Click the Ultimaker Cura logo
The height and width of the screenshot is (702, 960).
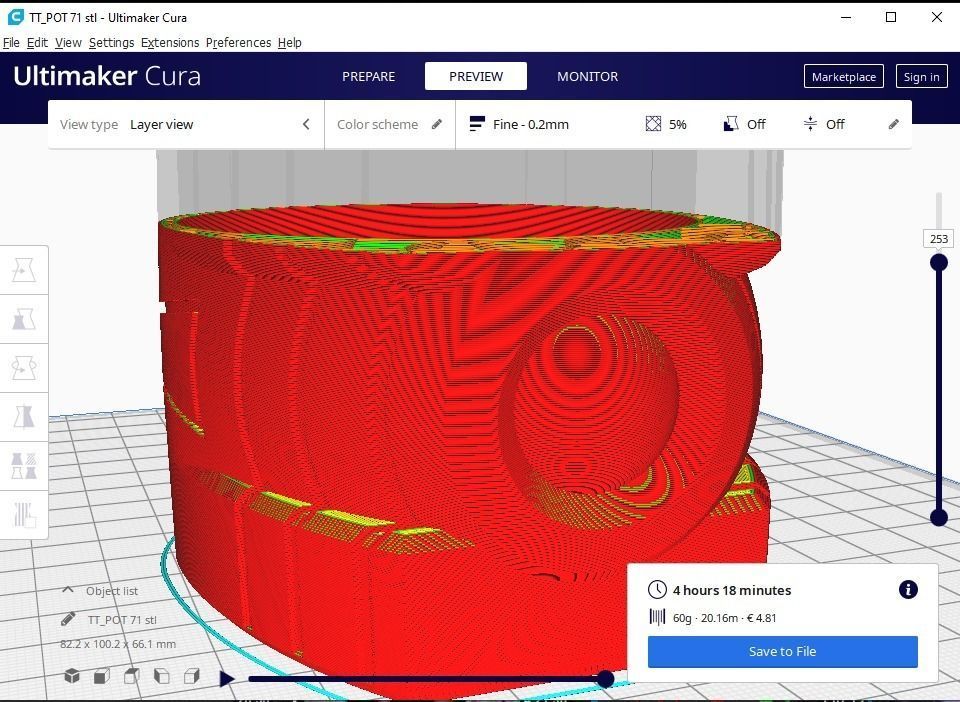107,76
